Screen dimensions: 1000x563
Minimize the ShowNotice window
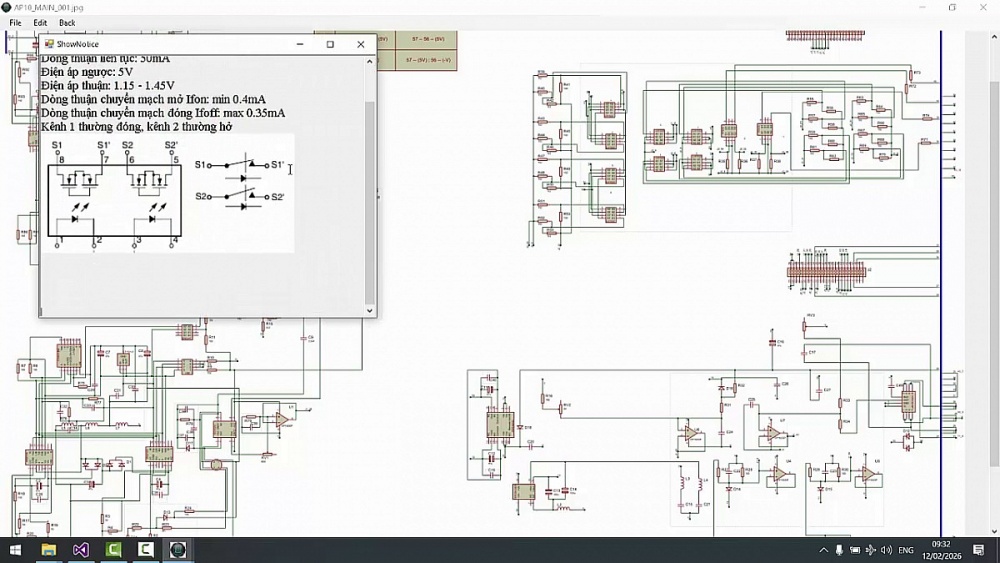pos(299,44)
